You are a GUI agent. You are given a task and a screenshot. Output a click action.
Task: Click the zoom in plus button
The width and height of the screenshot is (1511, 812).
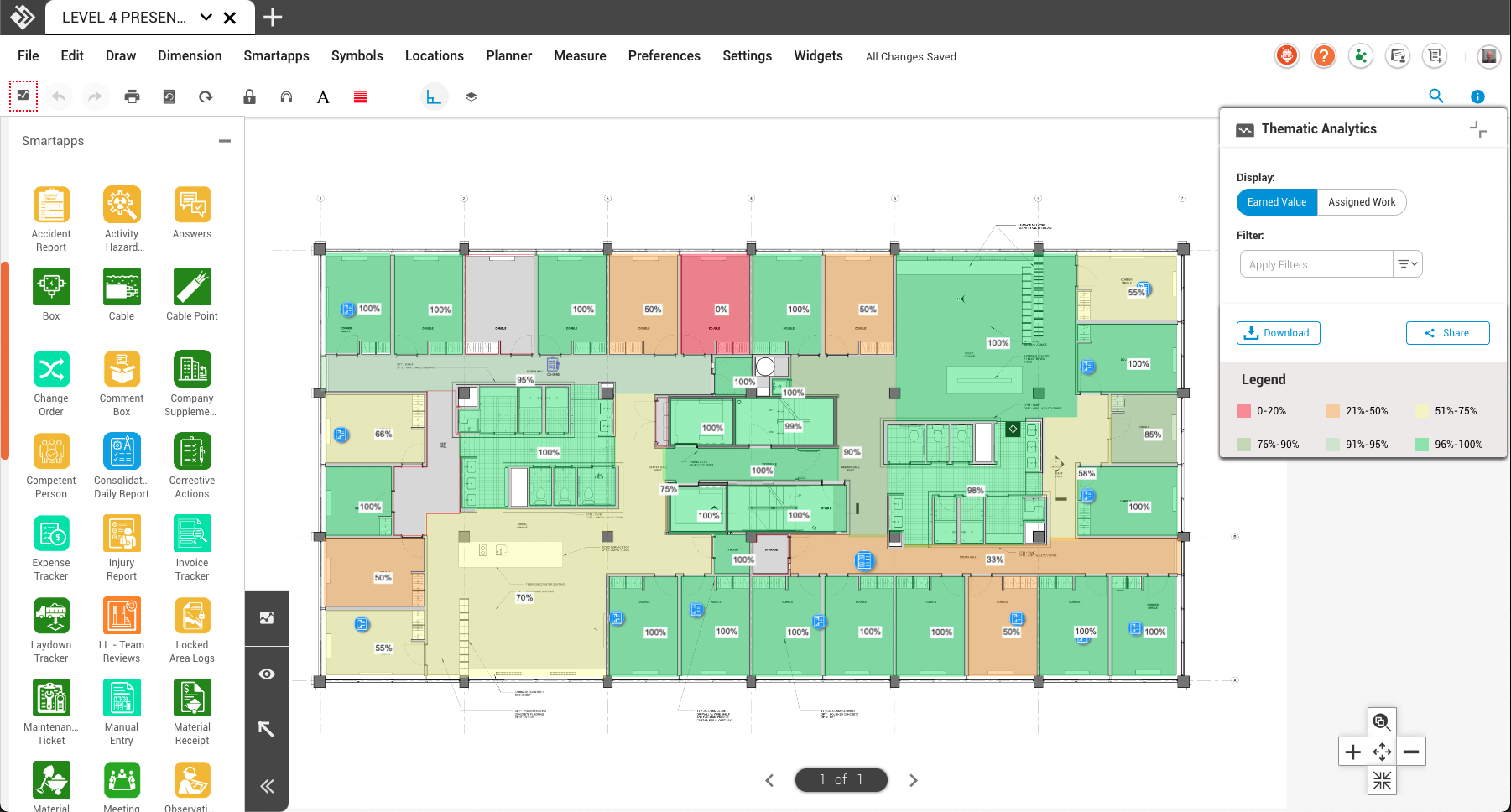tap(1352, 752)
